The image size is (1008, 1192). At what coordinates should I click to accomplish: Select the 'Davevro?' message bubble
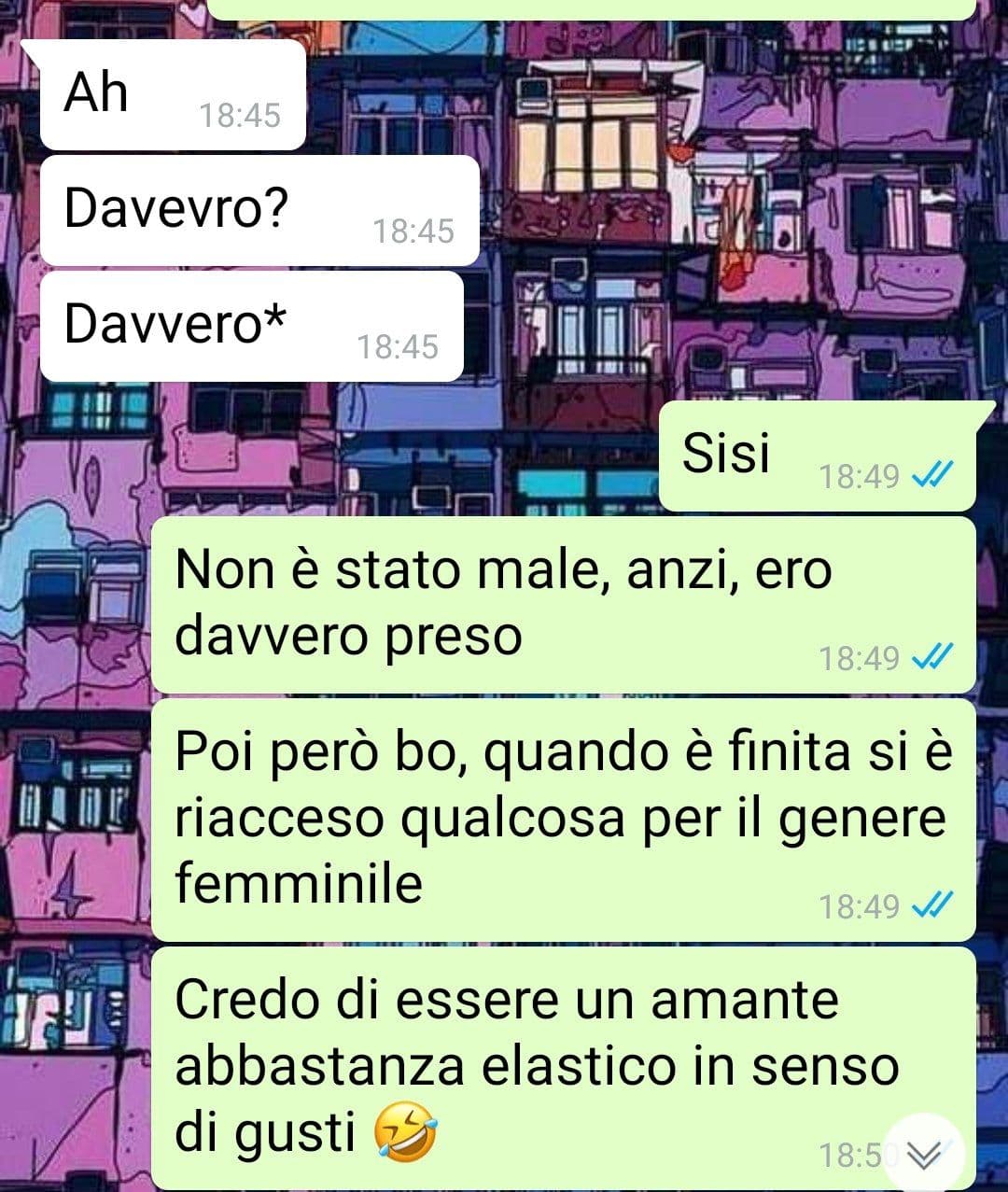tap(259, 210)
